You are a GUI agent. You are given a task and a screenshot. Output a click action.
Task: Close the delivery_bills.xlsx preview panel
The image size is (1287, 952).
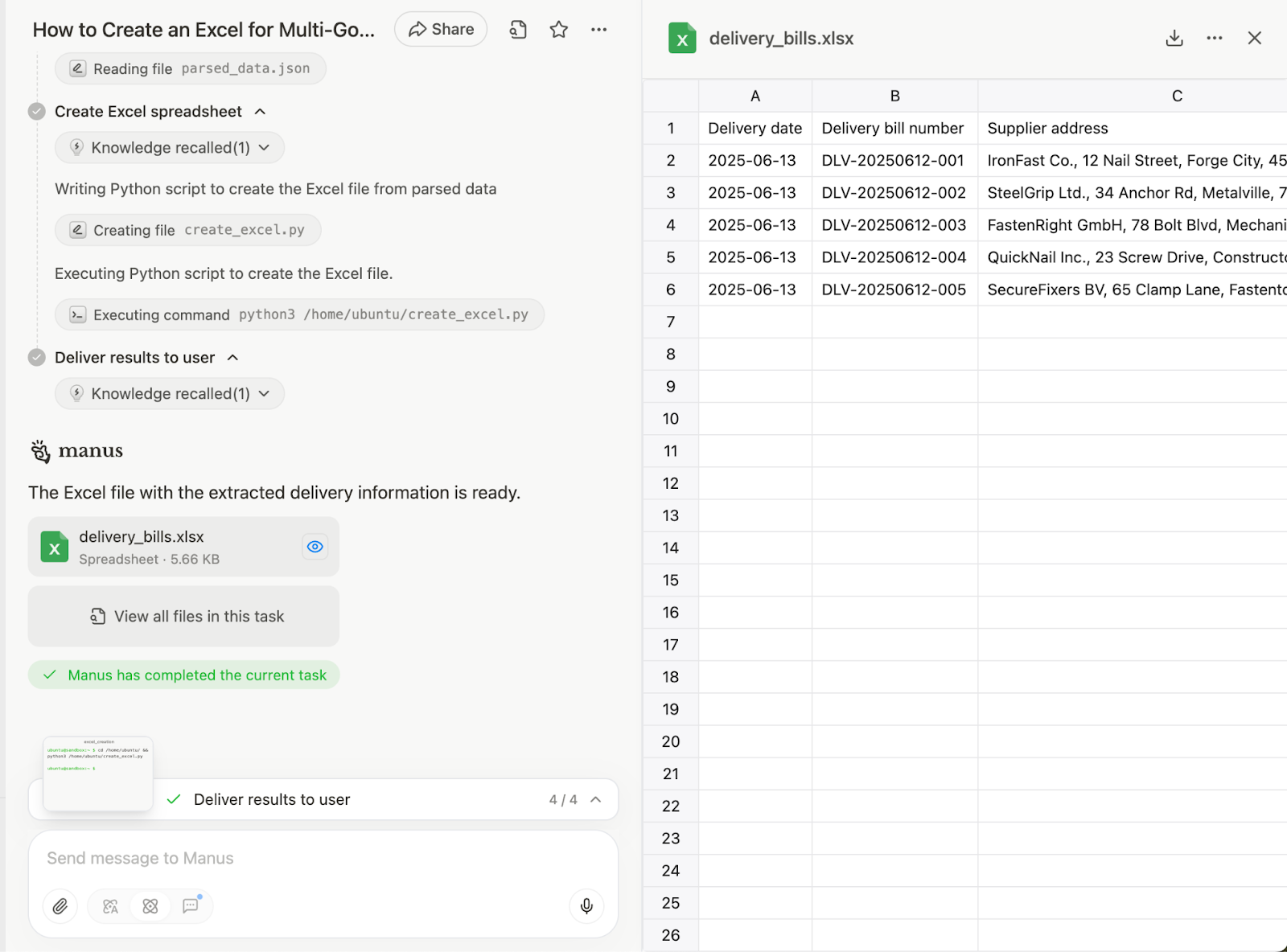point(1254,38)
